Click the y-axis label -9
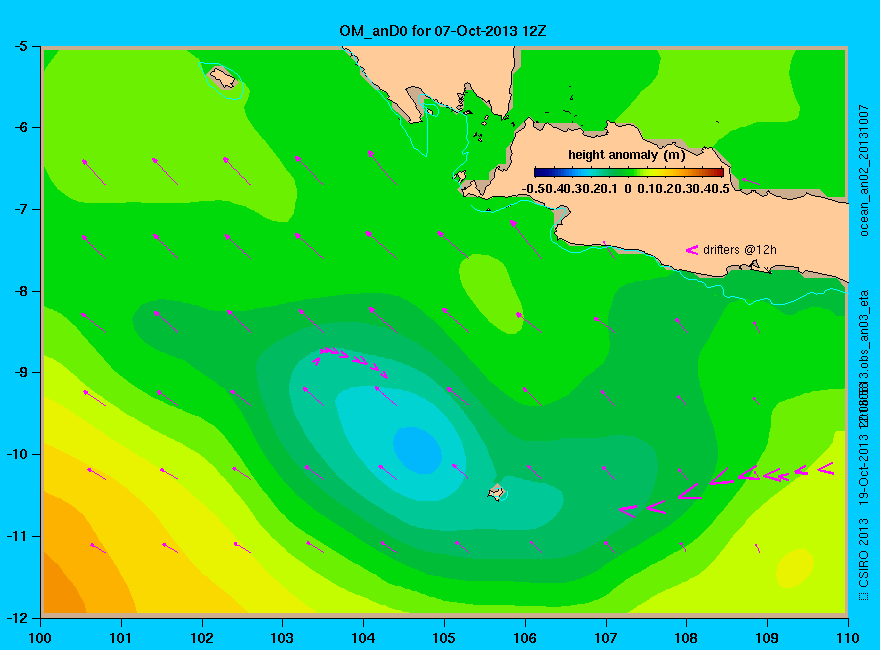The height and width of the screenshot is (650, 880). (20, 373)
